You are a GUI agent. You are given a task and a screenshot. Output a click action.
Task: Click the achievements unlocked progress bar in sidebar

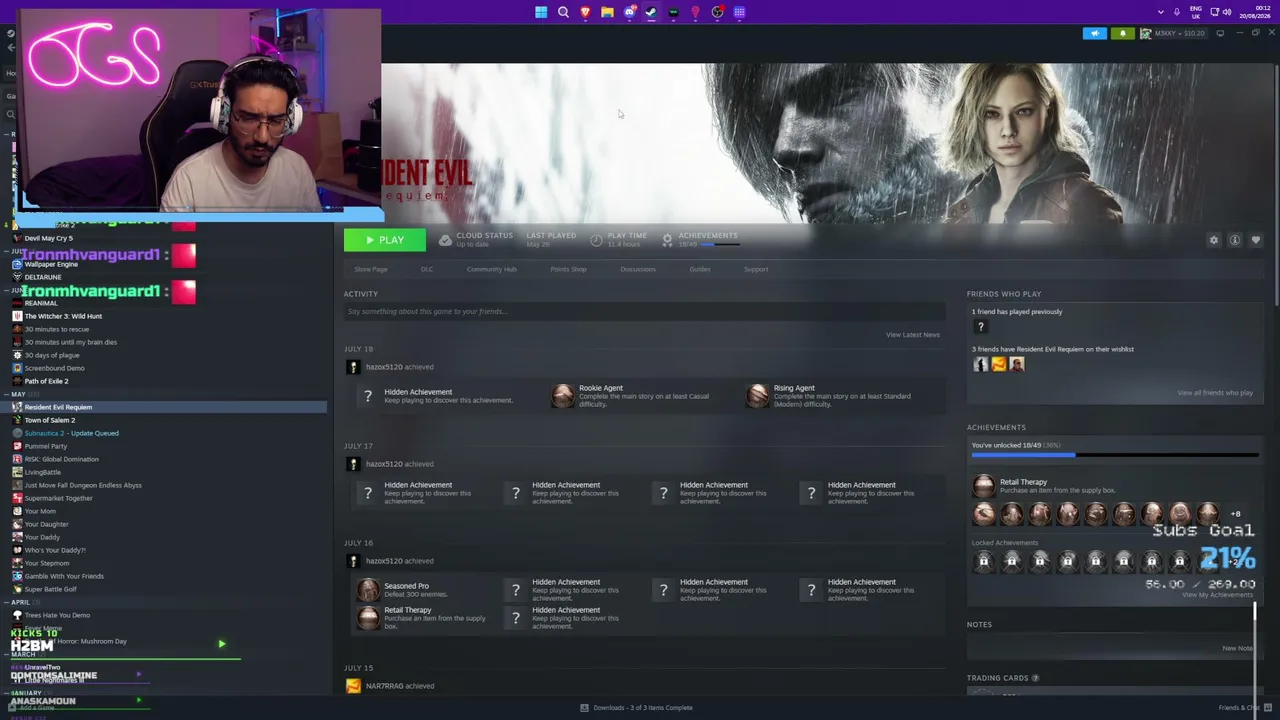coord(1115,455)
